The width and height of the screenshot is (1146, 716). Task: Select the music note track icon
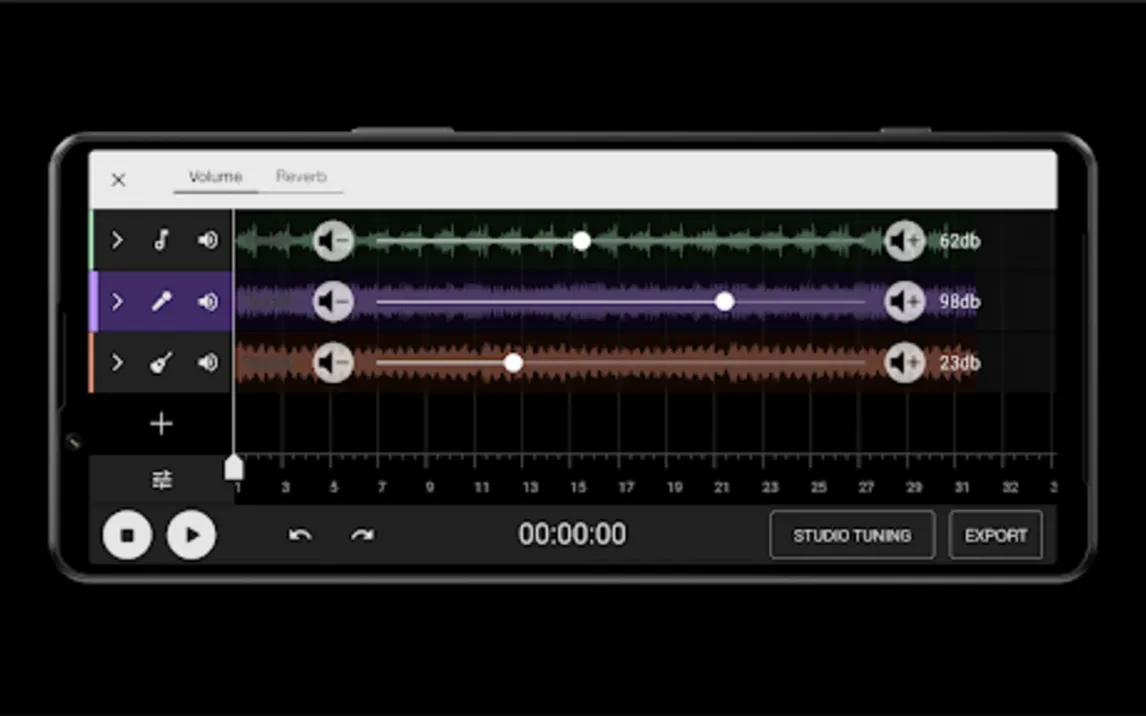click(161, 240)
